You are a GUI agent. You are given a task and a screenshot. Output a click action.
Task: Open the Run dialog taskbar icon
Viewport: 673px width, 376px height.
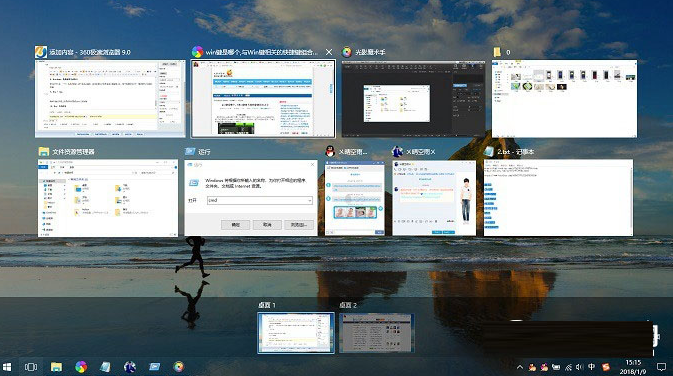pos(155,367)
